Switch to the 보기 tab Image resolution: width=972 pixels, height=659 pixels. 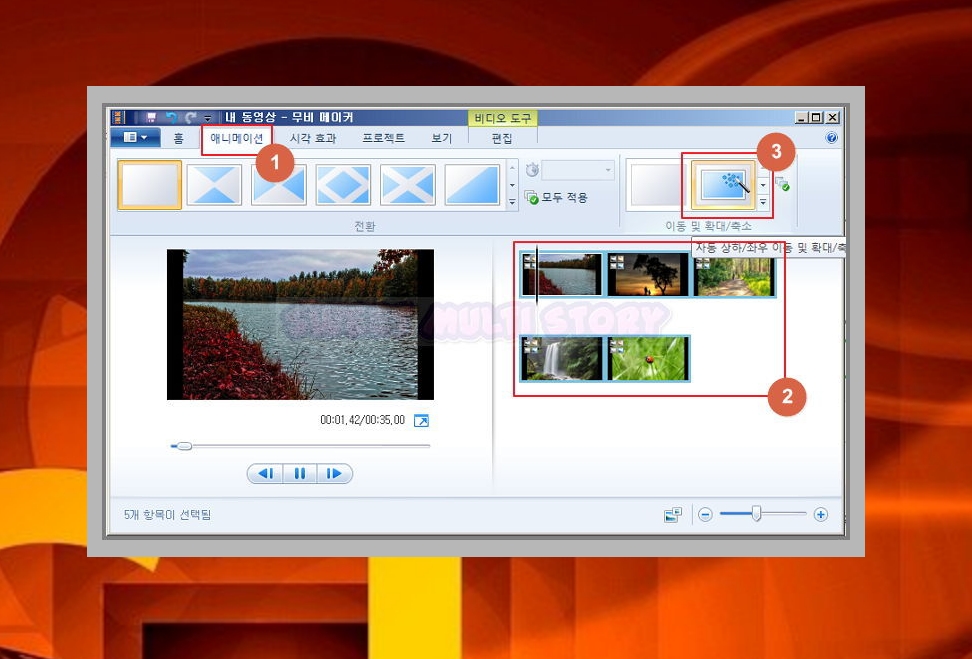click(442, 138)
